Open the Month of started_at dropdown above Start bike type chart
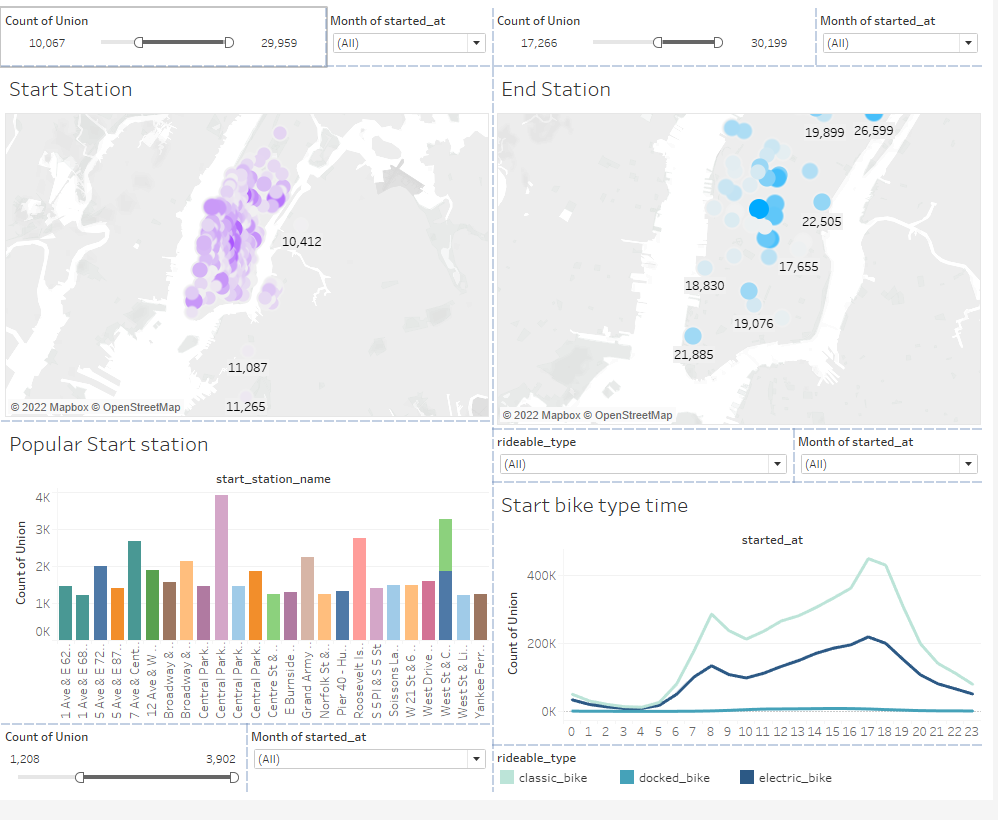998x820 pixels. pos(966,464)
